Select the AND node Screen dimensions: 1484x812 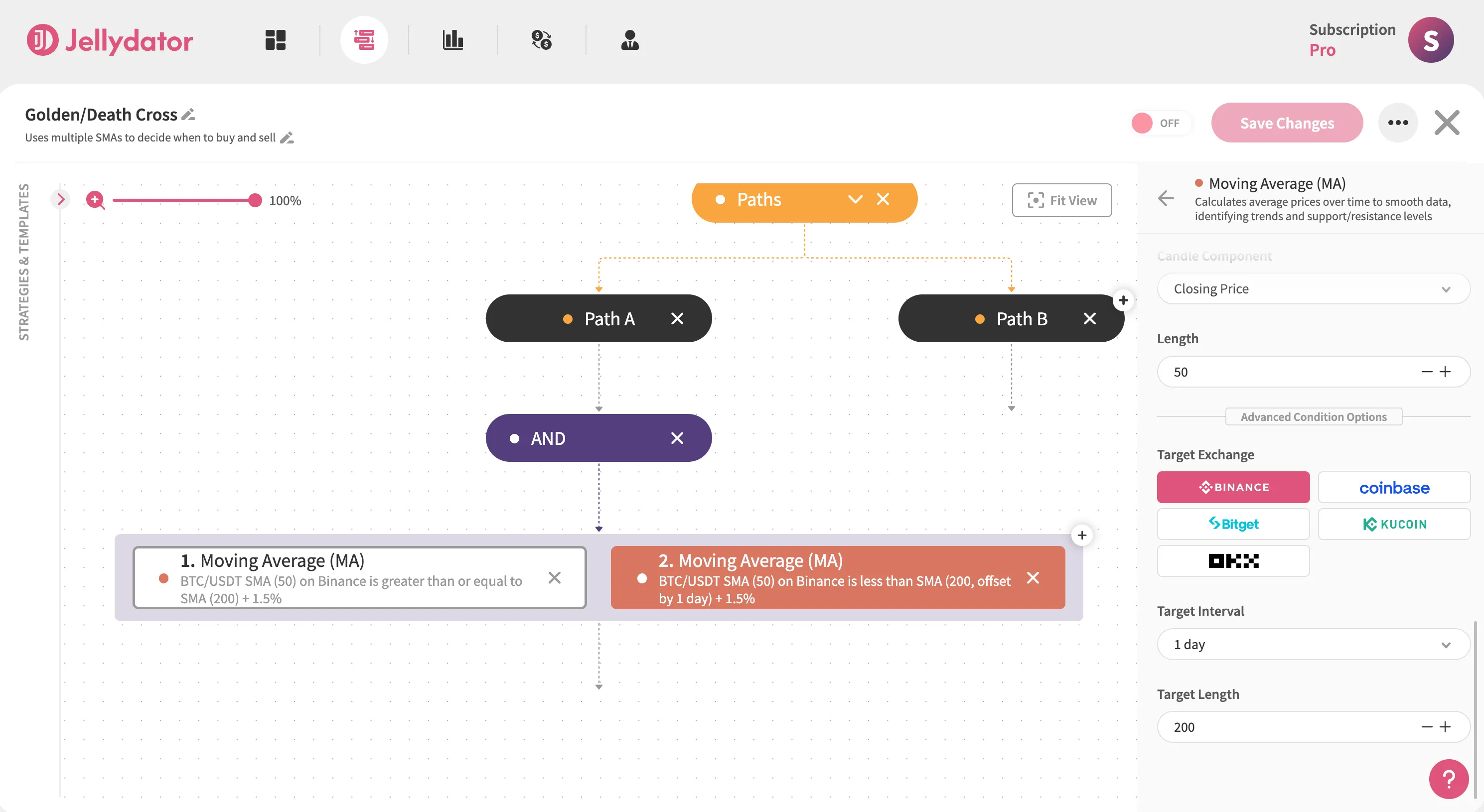coord(598,438)
